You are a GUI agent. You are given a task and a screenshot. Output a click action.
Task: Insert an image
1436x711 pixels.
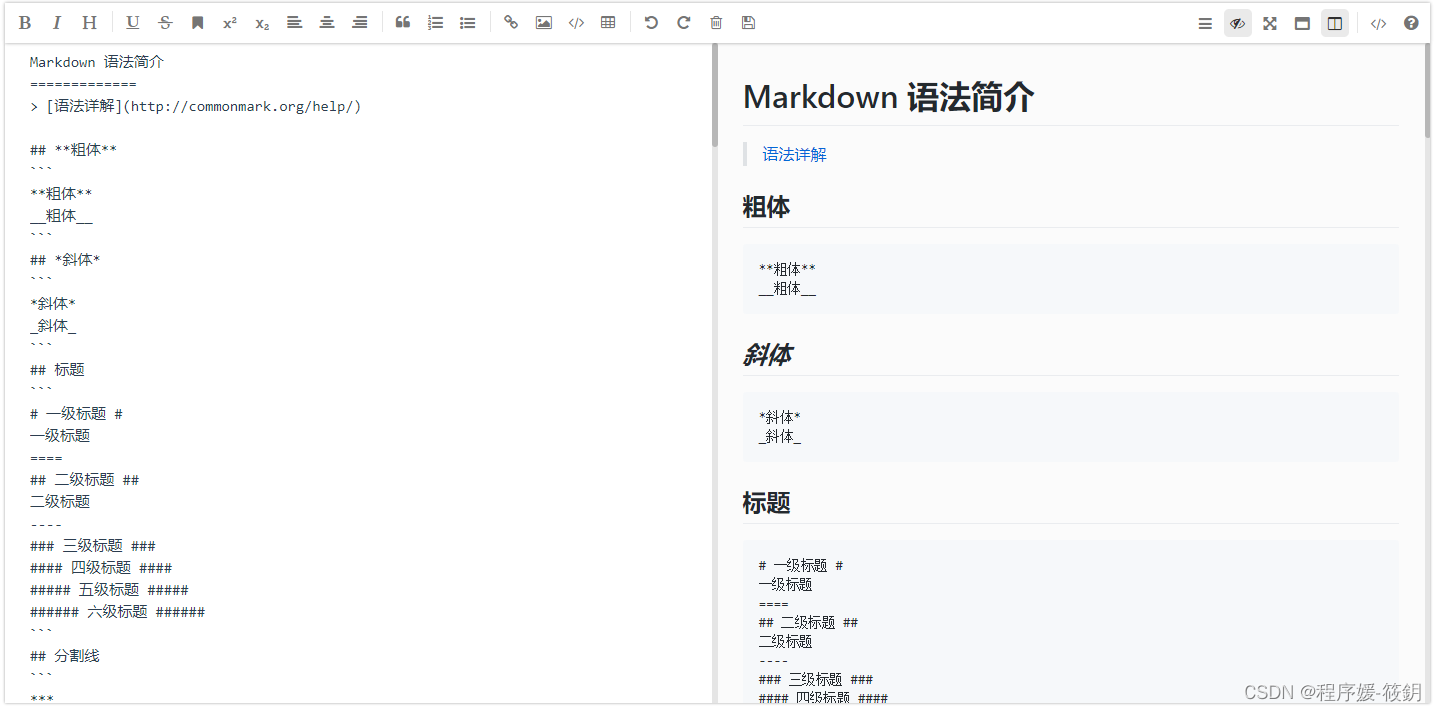click(543, 23)
